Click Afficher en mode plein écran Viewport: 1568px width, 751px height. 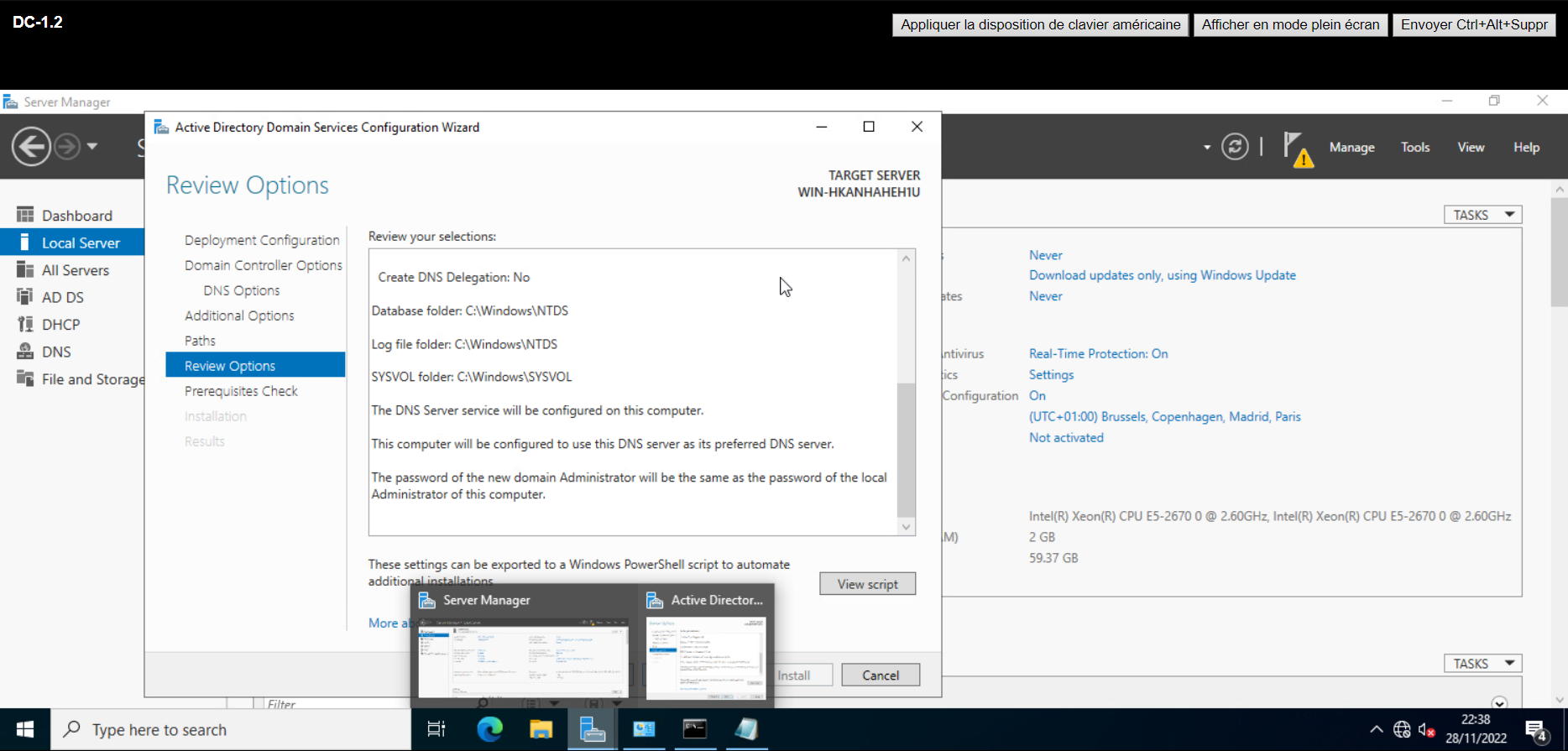(1290, 24)
